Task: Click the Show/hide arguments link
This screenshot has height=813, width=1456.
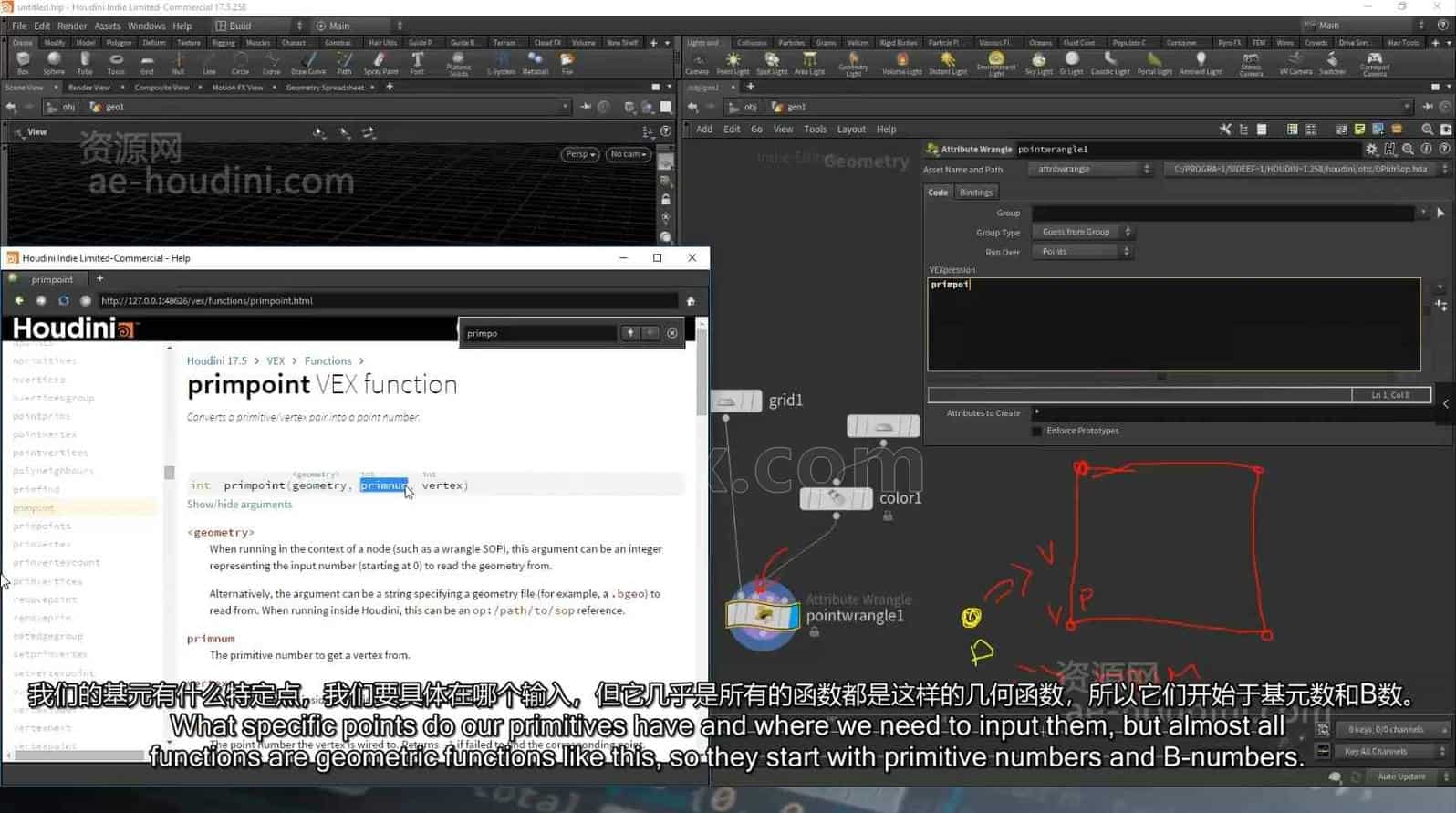Action: pyautogui.click(x=240, y=505)
